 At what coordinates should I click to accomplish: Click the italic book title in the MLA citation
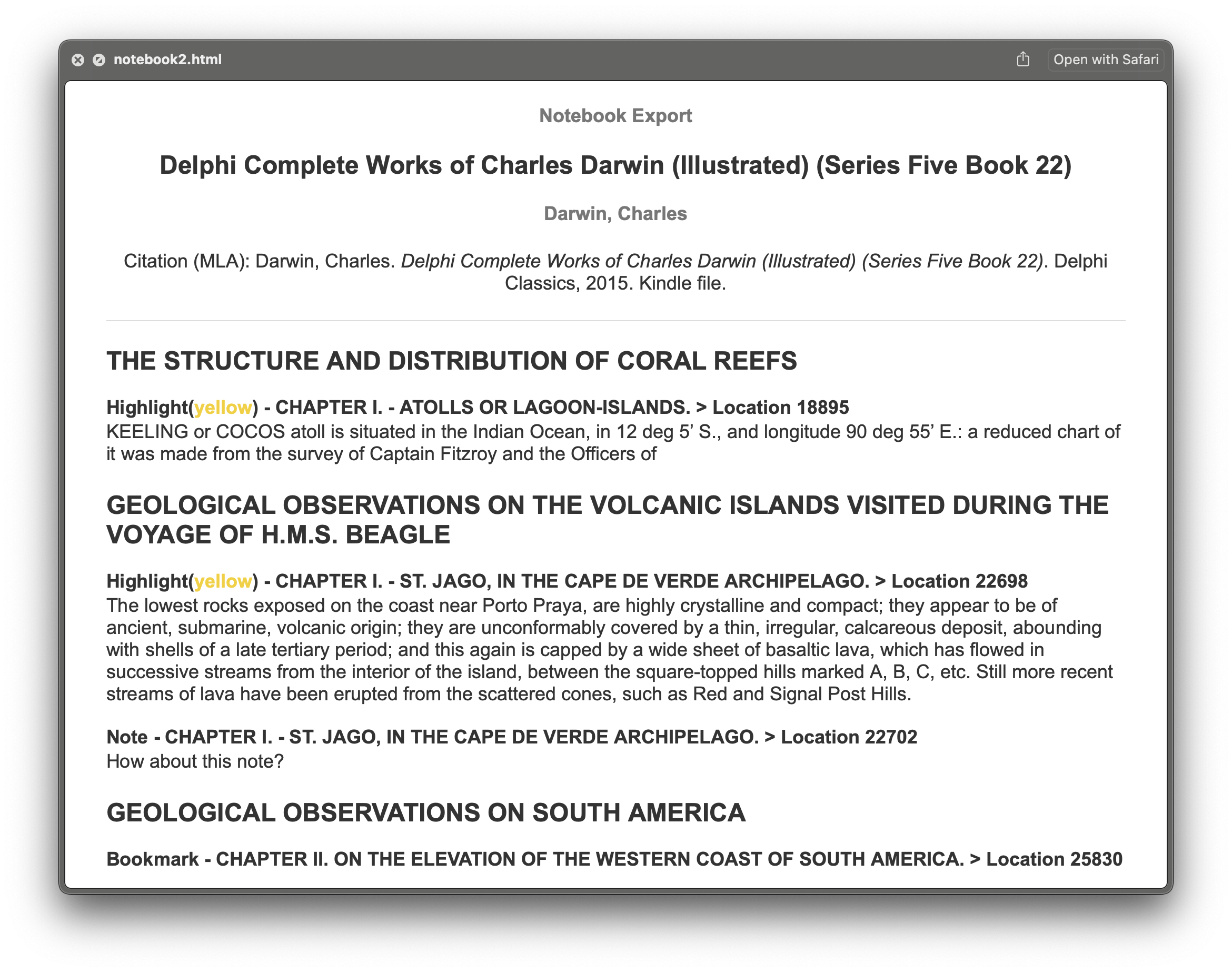coord(721,261)
